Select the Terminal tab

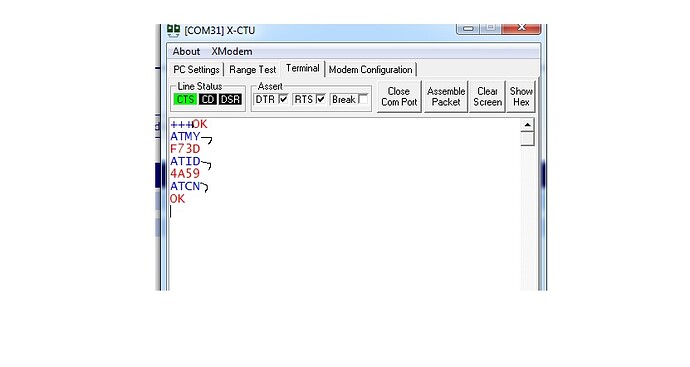[x=303, y=68]
